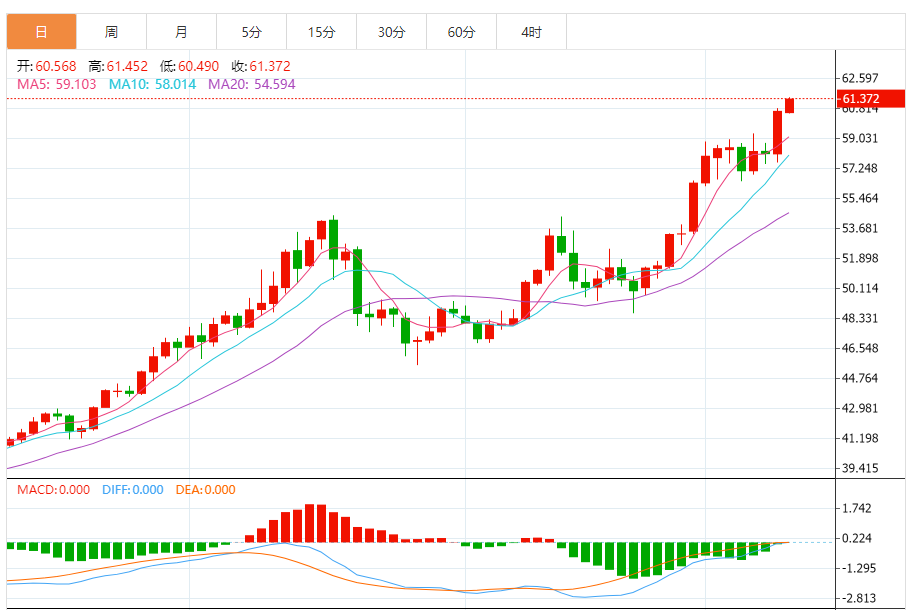The width and height of the screenshot is (916, 610).
Task: Click the DIFF: 0.000 label
Action: click(x=132, y=490)
